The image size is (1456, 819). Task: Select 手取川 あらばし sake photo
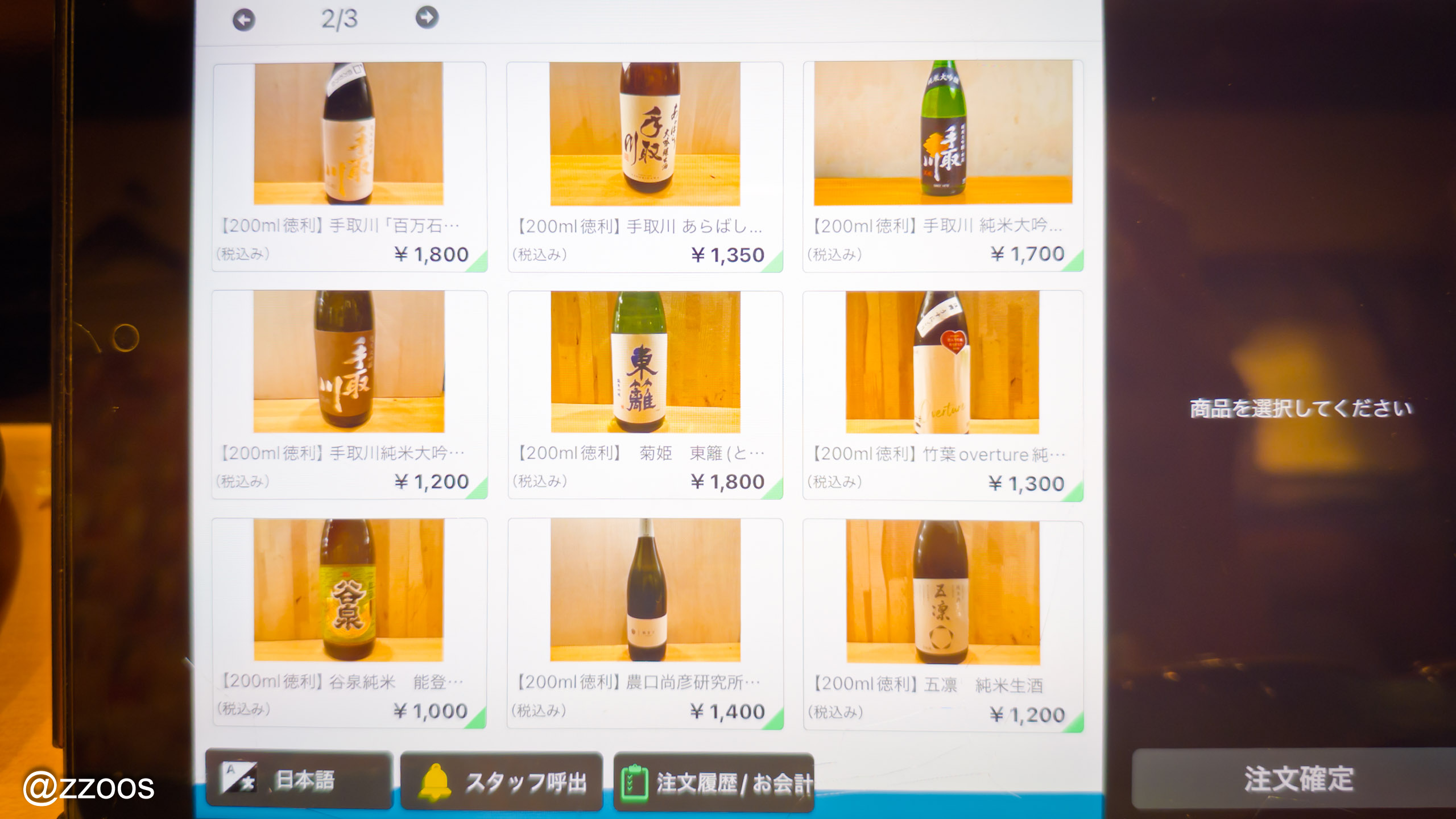point(645,134)
